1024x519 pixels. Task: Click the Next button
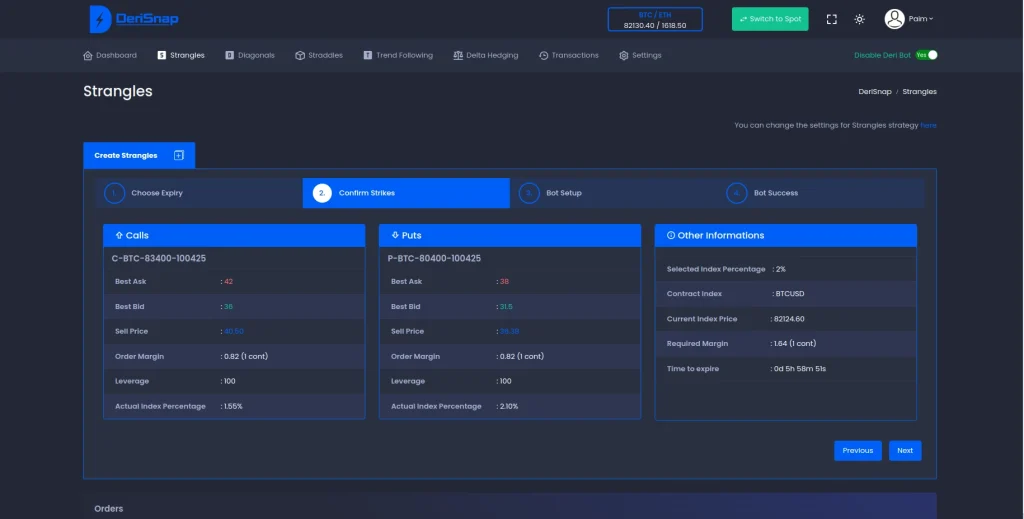point(904,451)
